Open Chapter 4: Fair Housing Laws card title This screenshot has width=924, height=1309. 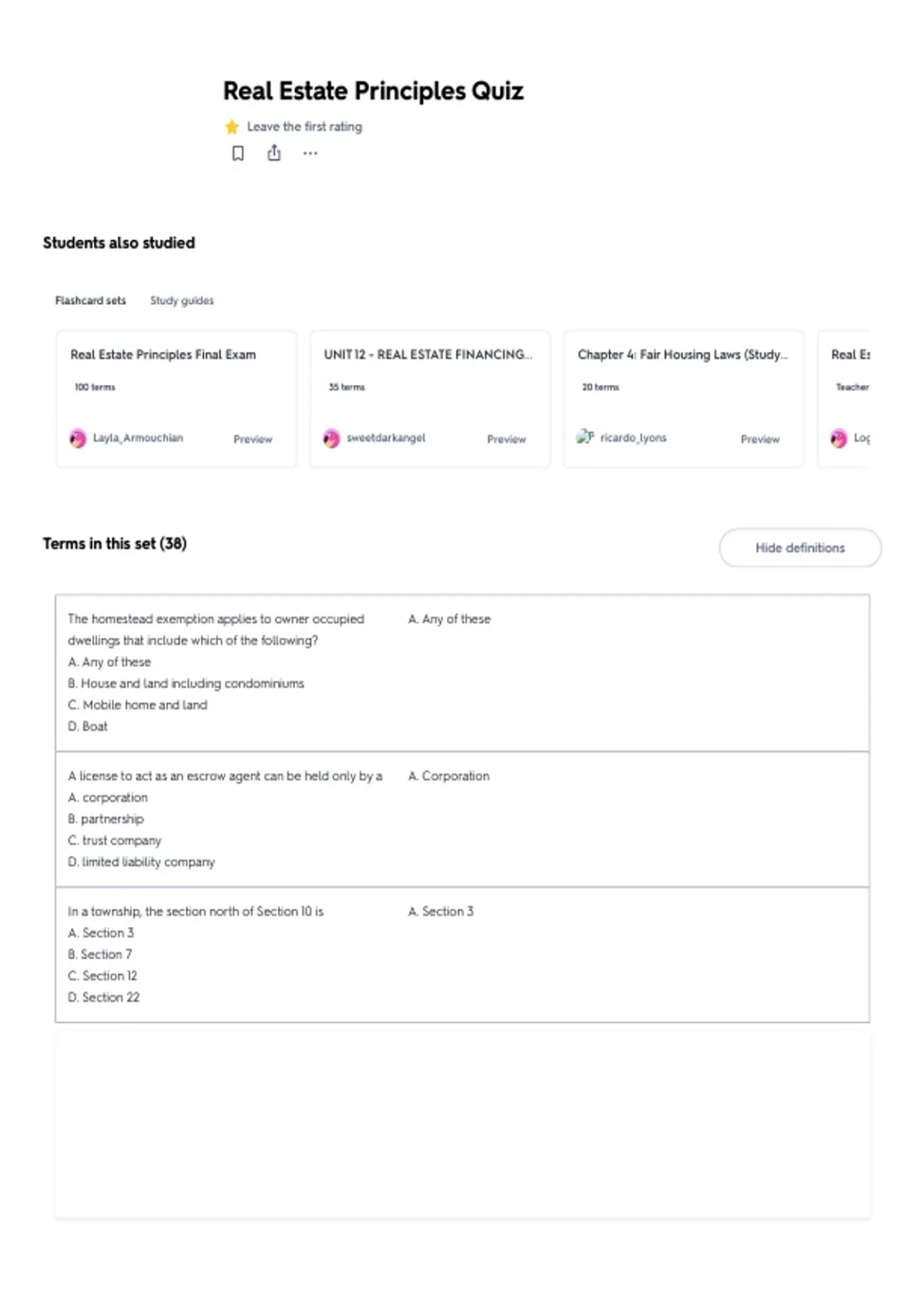click(x=683, y=354)
